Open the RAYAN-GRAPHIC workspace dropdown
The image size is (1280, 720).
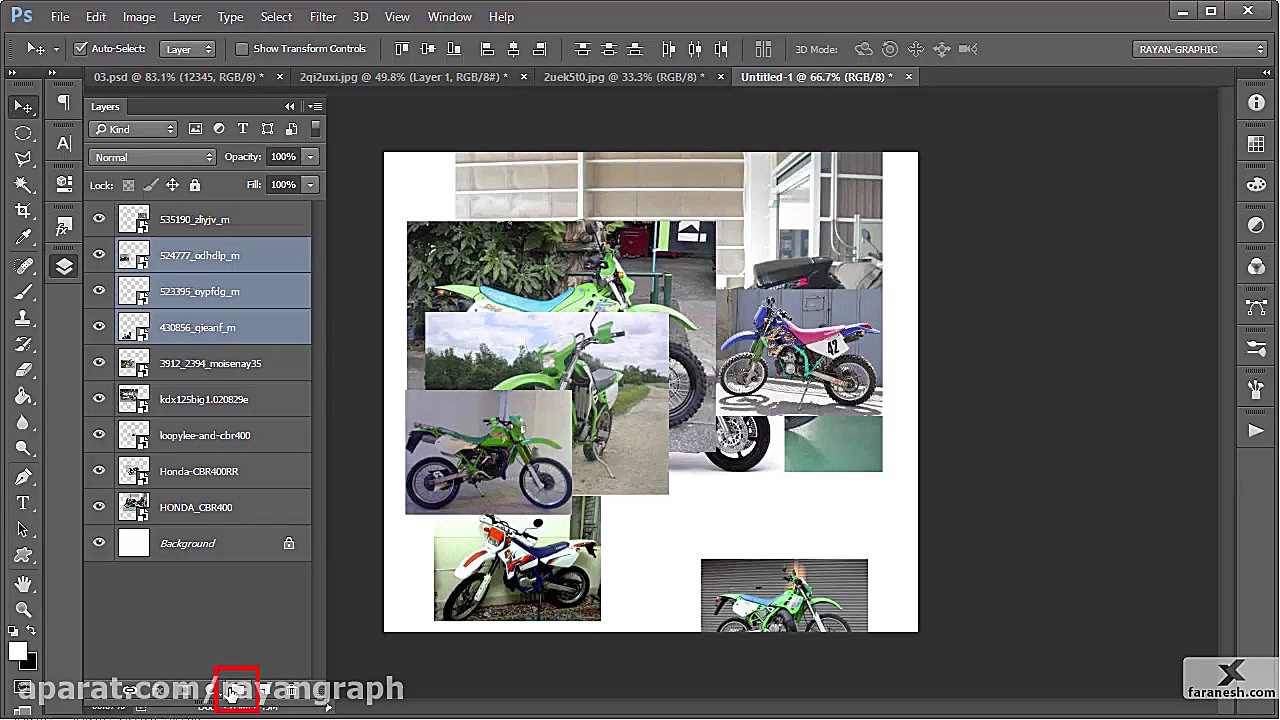(1201, 49)
